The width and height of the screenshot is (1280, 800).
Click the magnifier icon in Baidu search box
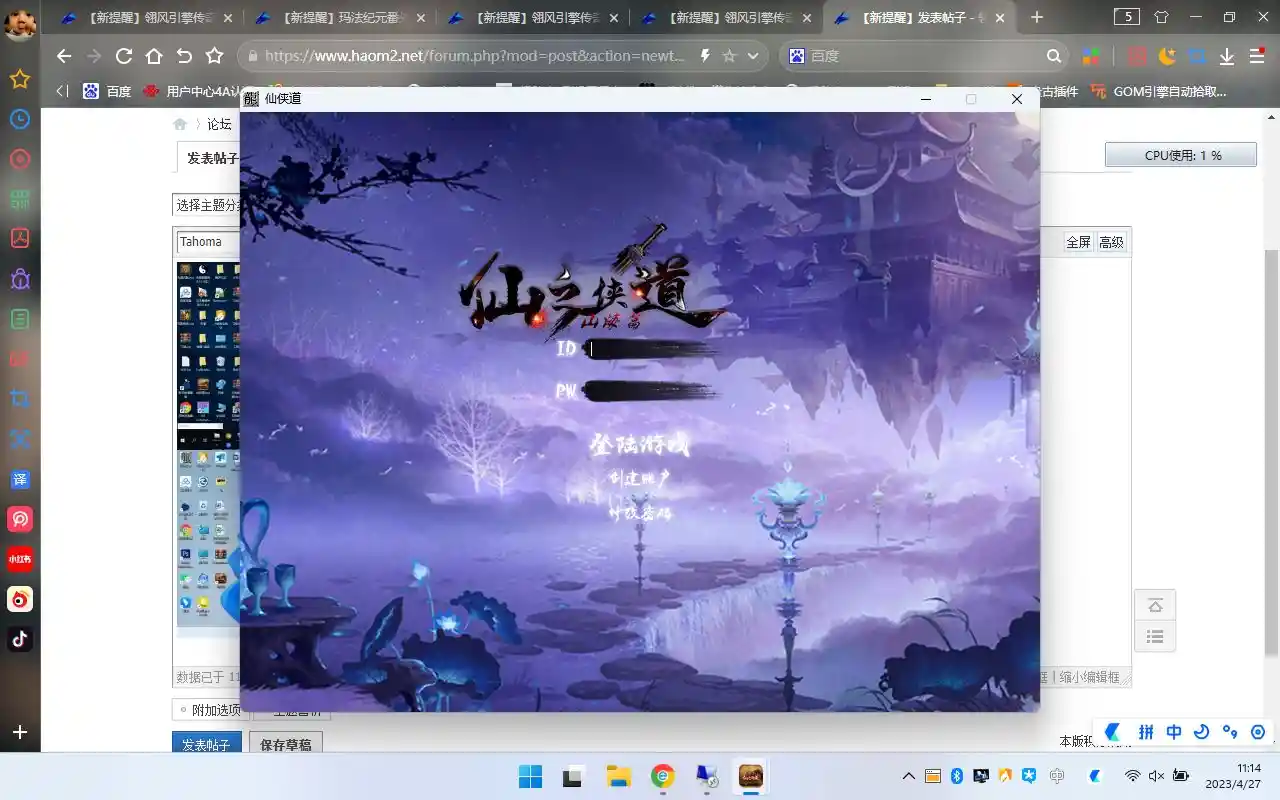(x=1054, y=56)
